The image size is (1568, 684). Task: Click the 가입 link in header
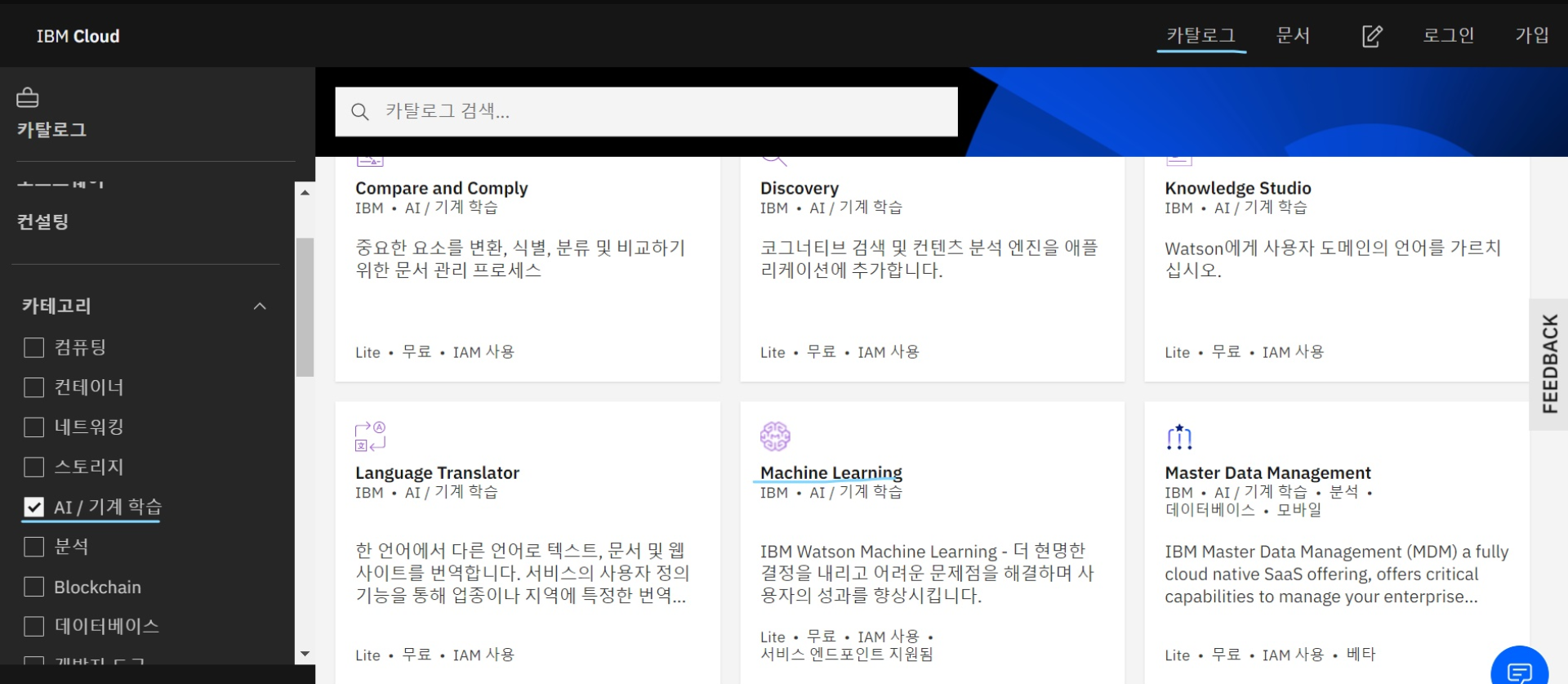1532,35
